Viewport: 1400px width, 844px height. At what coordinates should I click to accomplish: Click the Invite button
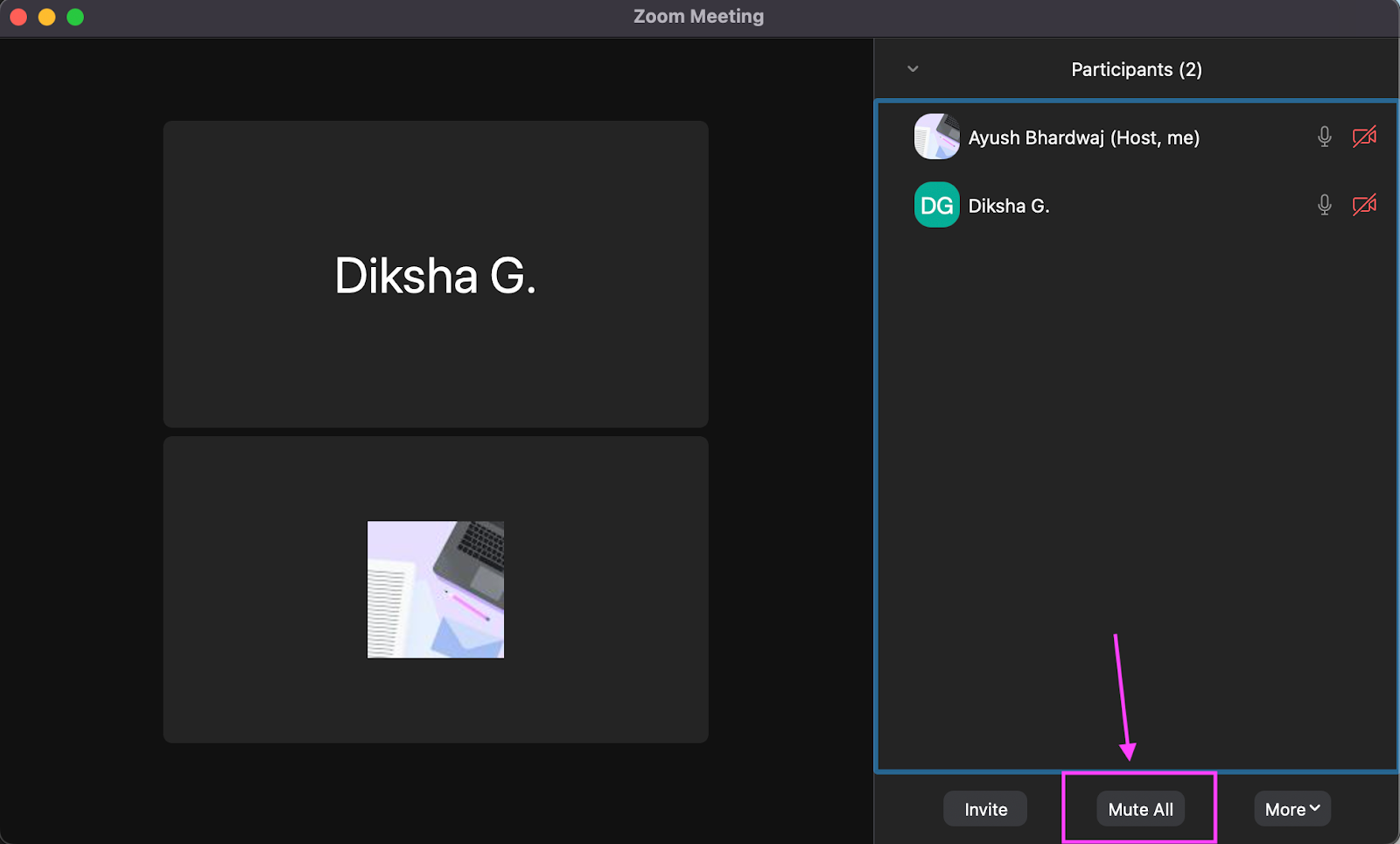point(984,808)
